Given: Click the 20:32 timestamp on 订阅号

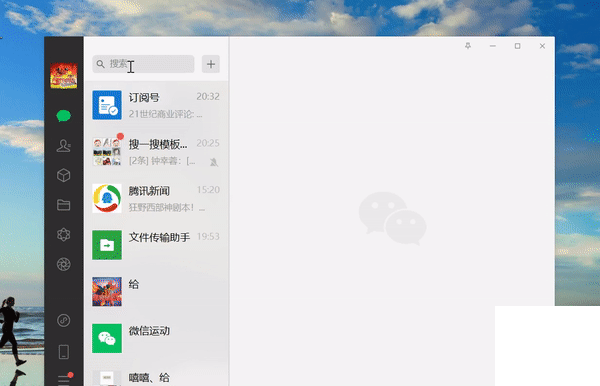Looking at the screenshot, I should pos(208,96).
